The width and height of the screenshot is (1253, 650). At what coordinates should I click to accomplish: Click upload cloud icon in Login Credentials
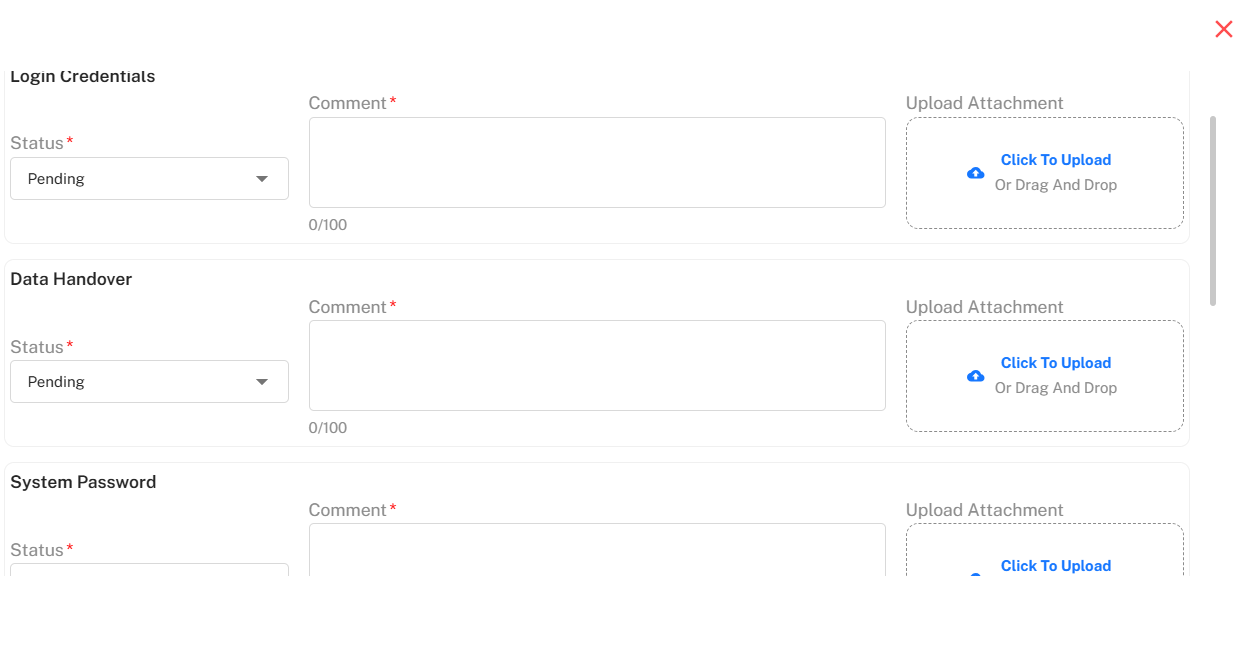point(975,173)
